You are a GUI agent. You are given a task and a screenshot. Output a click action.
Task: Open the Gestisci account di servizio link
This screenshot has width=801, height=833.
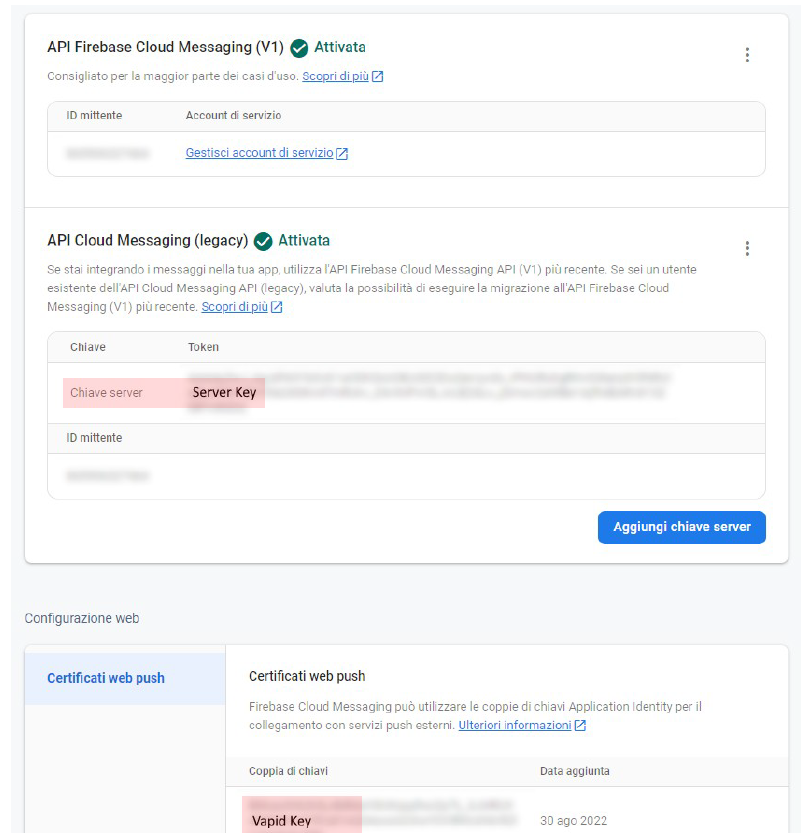coord(259,153)
